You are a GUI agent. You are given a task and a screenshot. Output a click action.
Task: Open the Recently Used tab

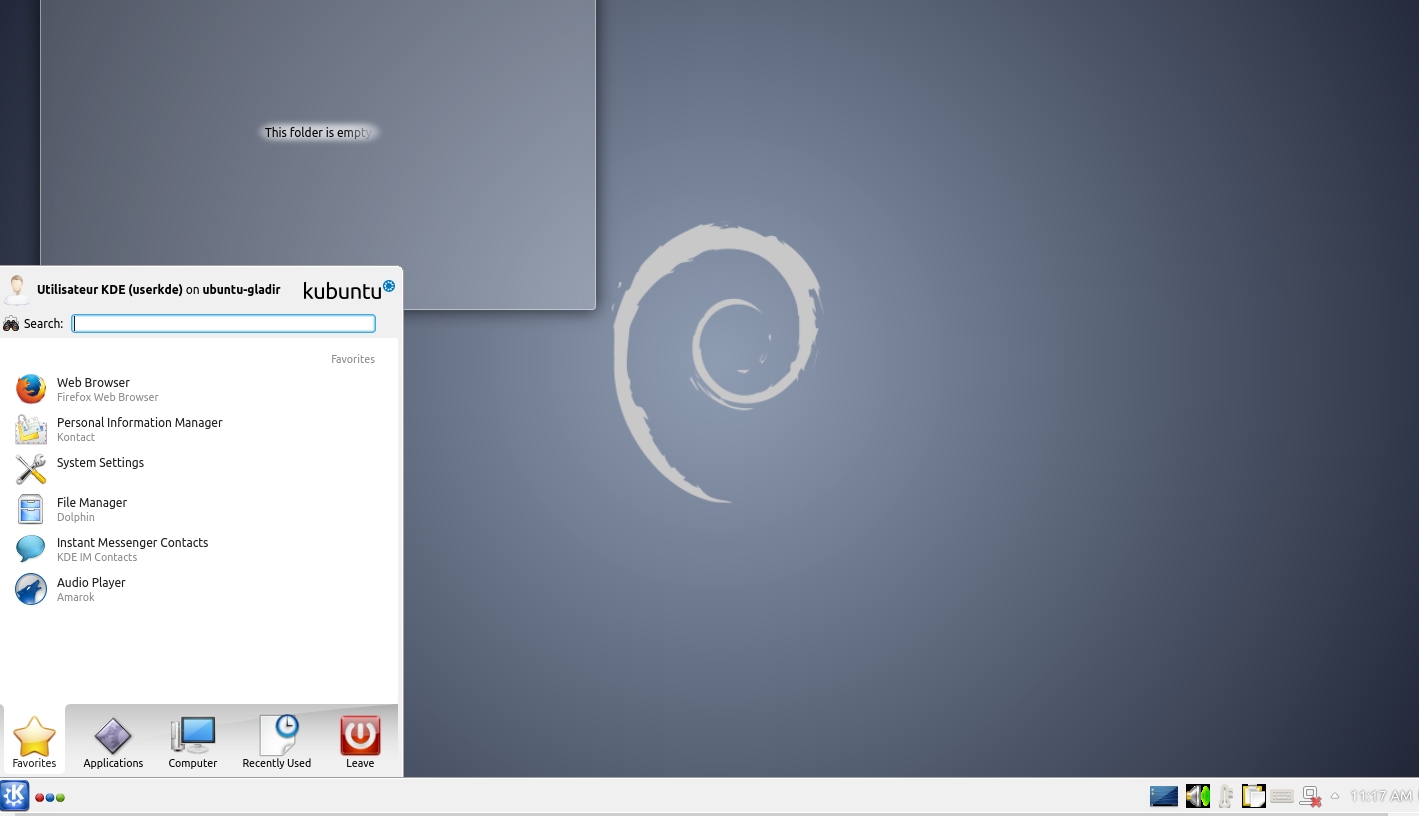pos(276,743)
